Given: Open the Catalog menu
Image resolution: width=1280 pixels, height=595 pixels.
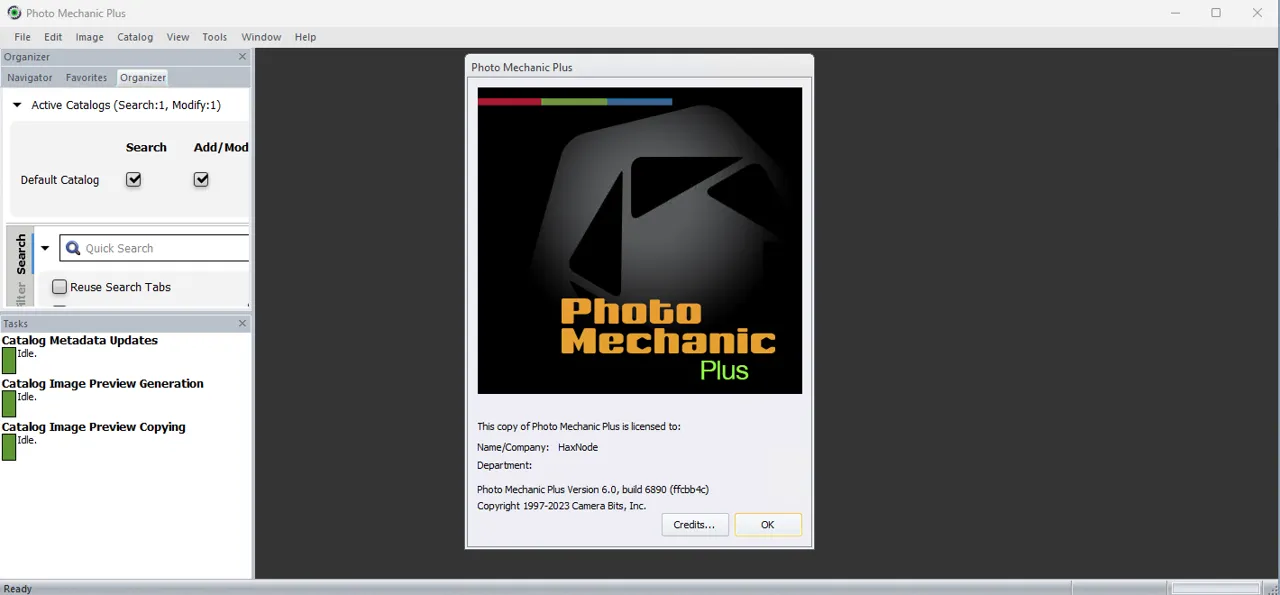Looking at the screenshot, I should pos(135,37).
